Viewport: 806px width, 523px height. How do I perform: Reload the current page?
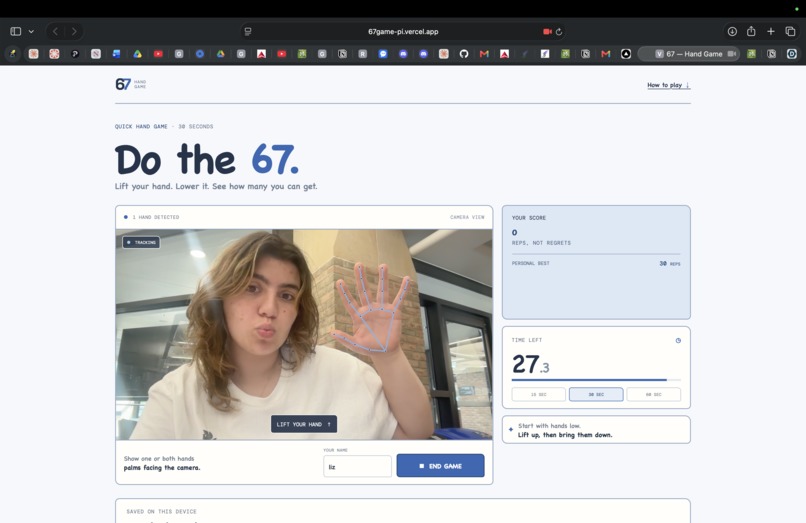pyautogui.click(x=559, y=31)
